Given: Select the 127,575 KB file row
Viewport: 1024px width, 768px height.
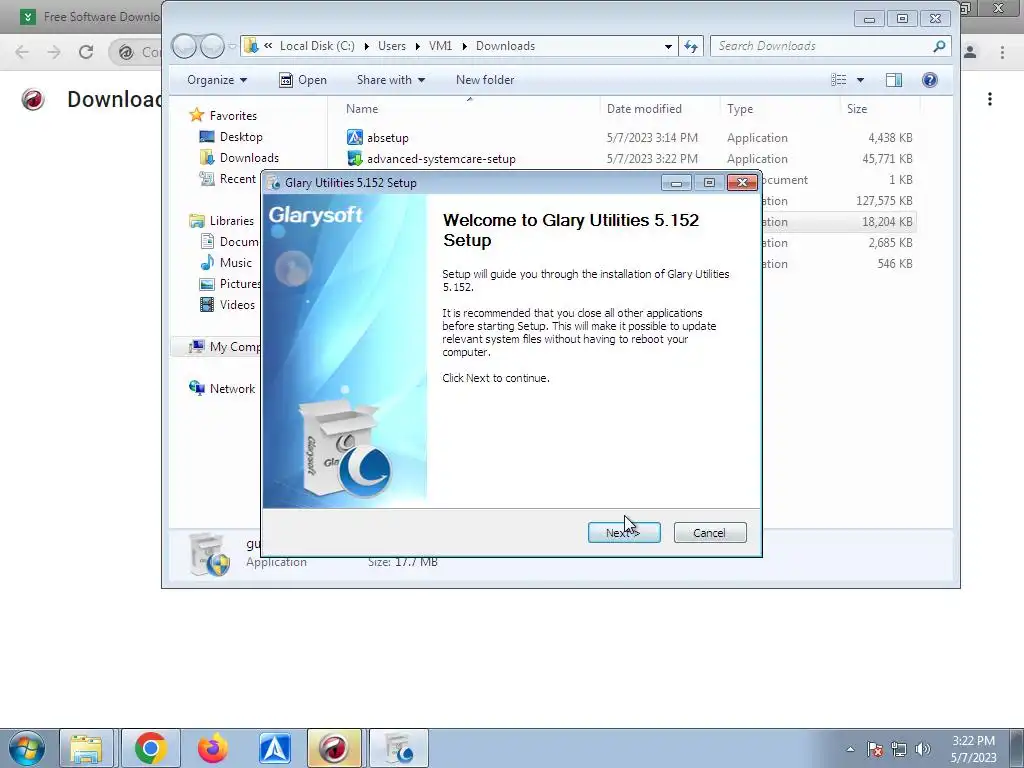Looking at the screenshot, I should [839, 200].
